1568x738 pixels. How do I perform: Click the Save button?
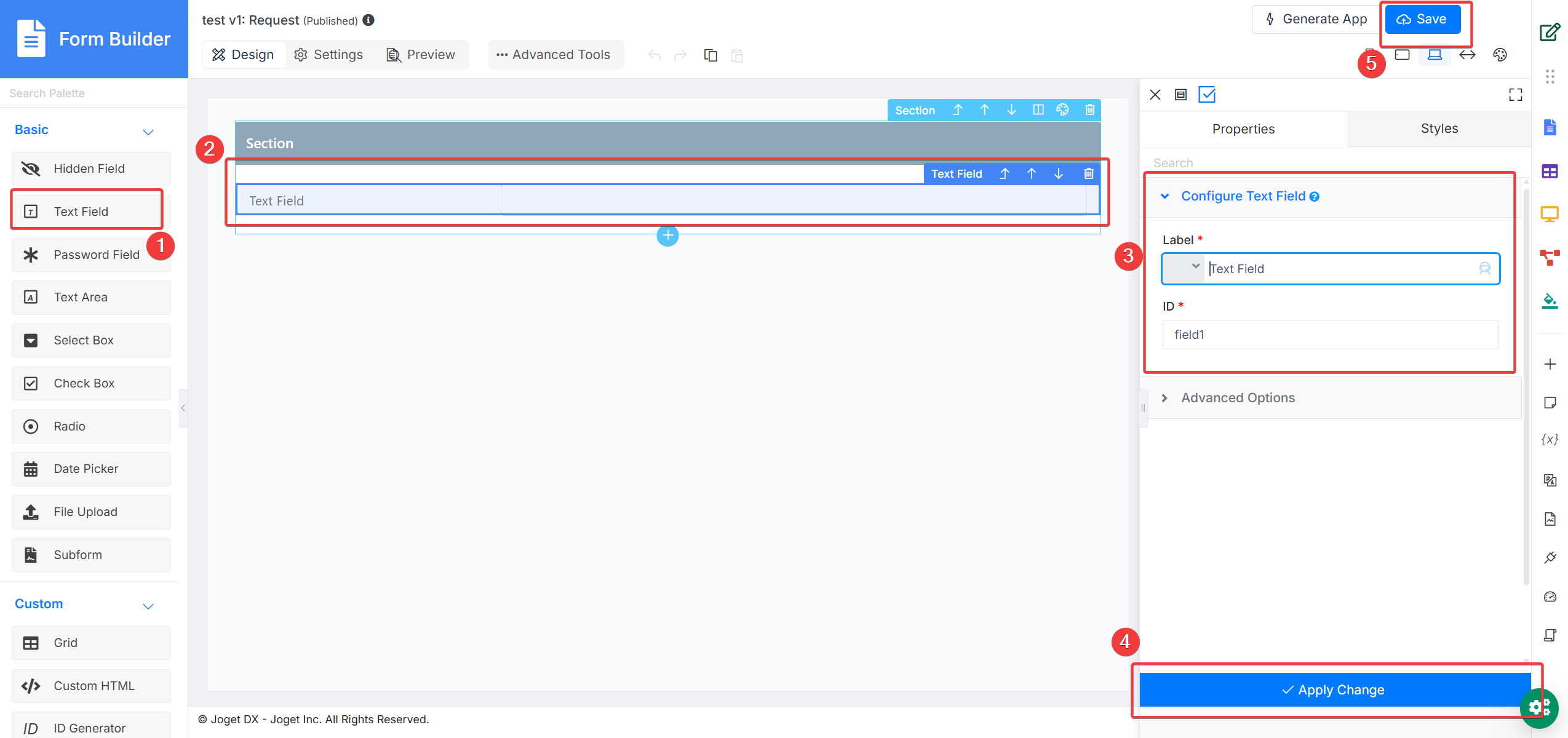(1422, 19)
